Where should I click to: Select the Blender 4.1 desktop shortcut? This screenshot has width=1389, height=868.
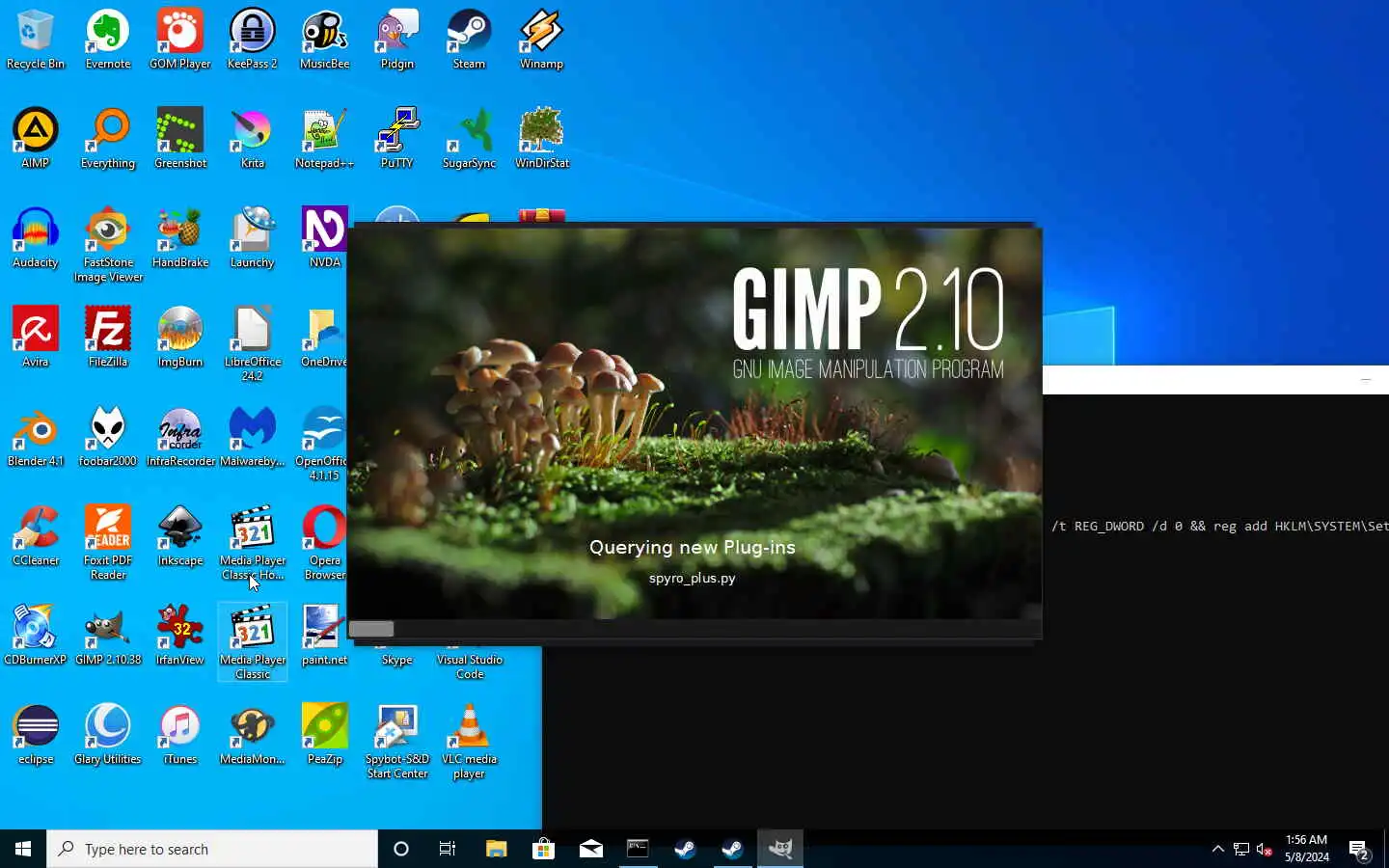coord(36,437)
